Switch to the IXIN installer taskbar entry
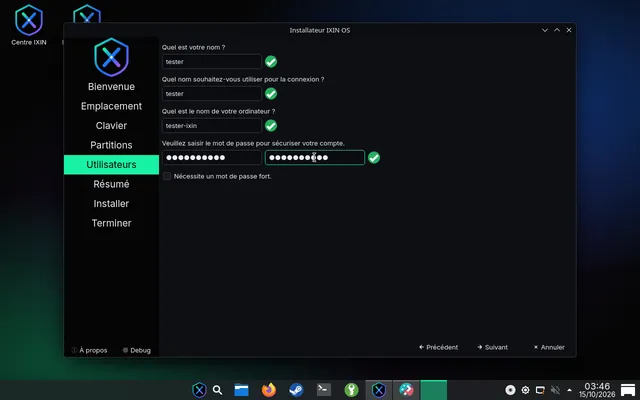 point(379,390)
